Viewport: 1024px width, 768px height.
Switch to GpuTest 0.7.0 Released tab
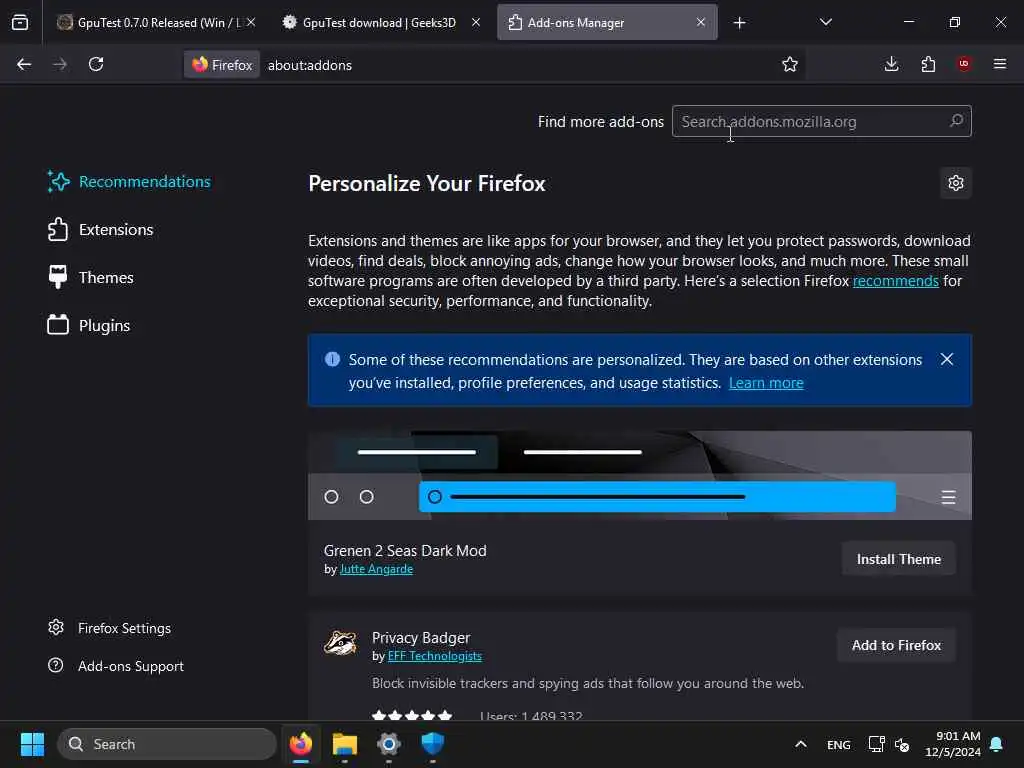(x=156, y=23)
